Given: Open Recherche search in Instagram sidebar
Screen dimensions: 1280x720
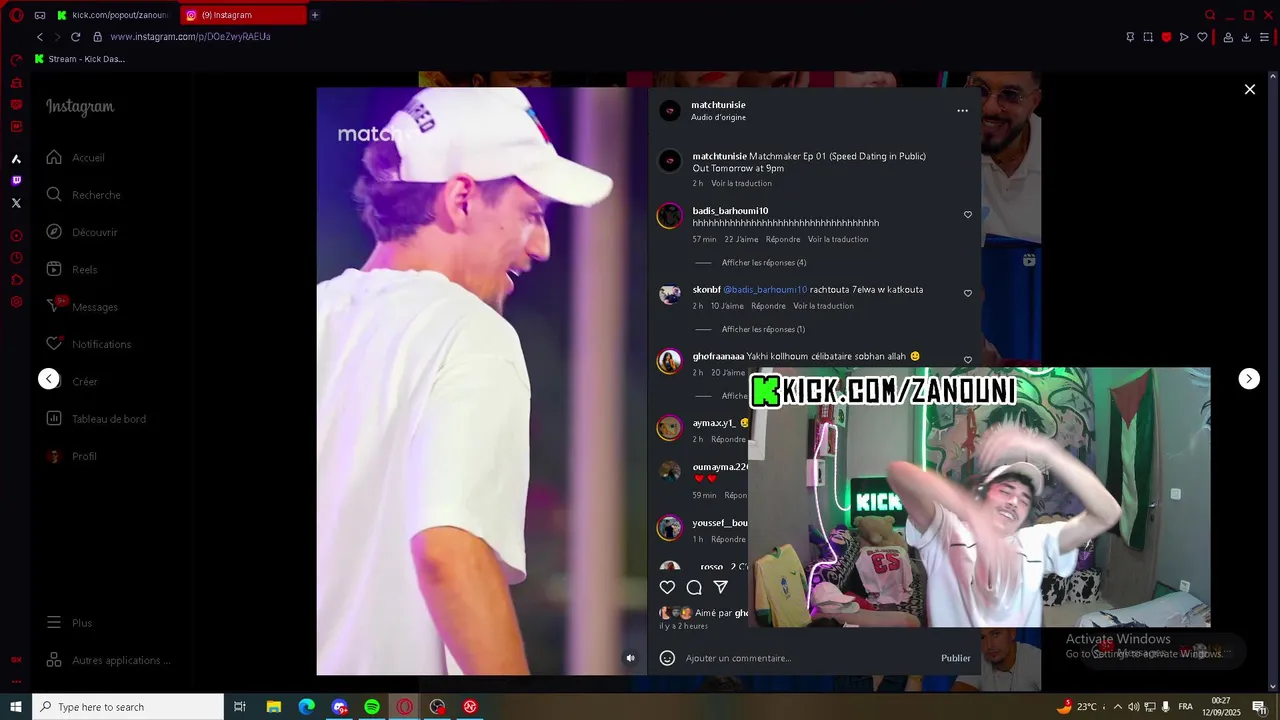Looking at the screenshot, I should pos(54,195).
